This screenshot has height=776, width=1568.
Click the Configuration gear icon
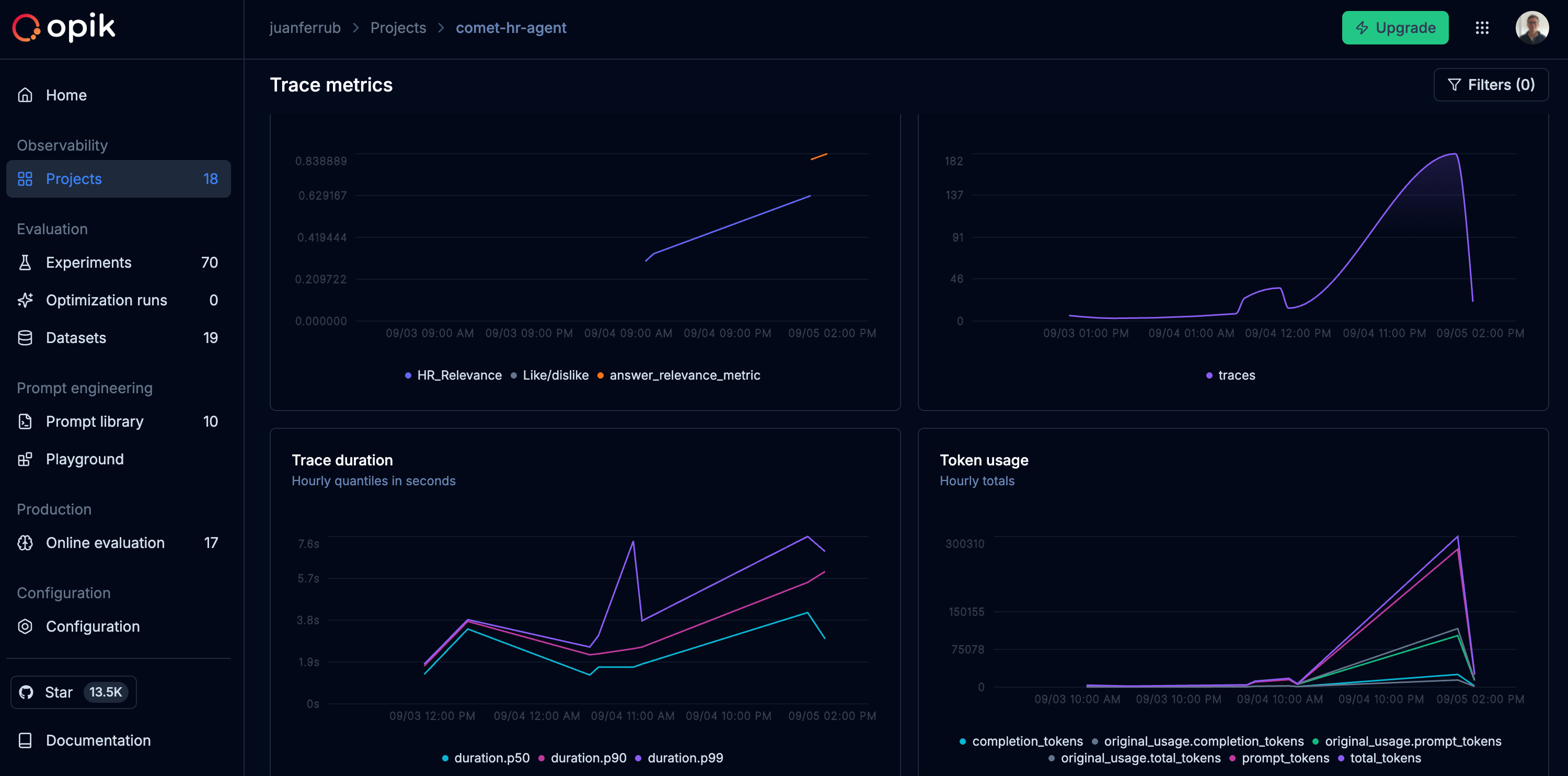pos(25,626)
